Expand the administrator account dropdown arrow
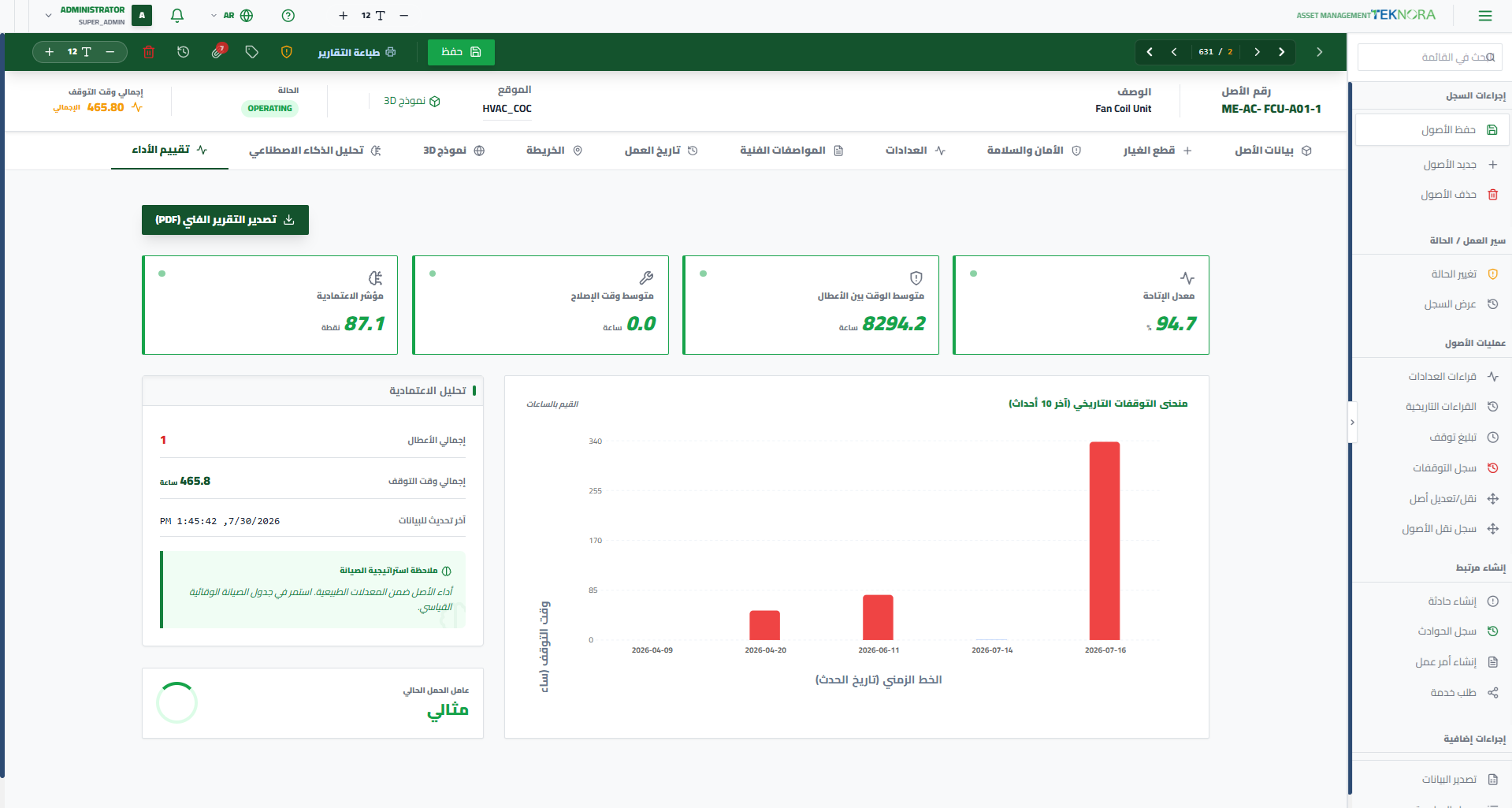The height and width of the screenshot is (808, 1512). pyautogui.click(x=48, y=16)
